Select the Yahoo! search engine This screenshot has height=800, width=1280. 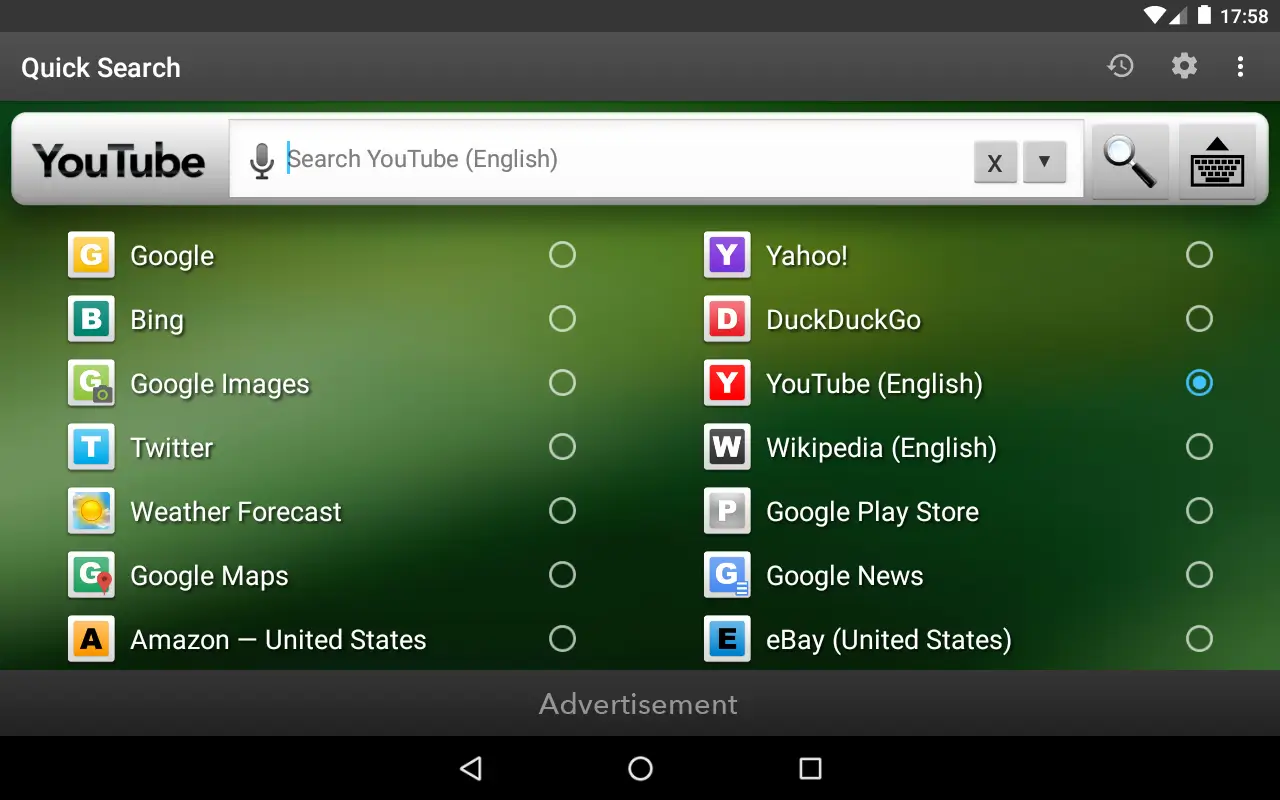point(1199,255)
